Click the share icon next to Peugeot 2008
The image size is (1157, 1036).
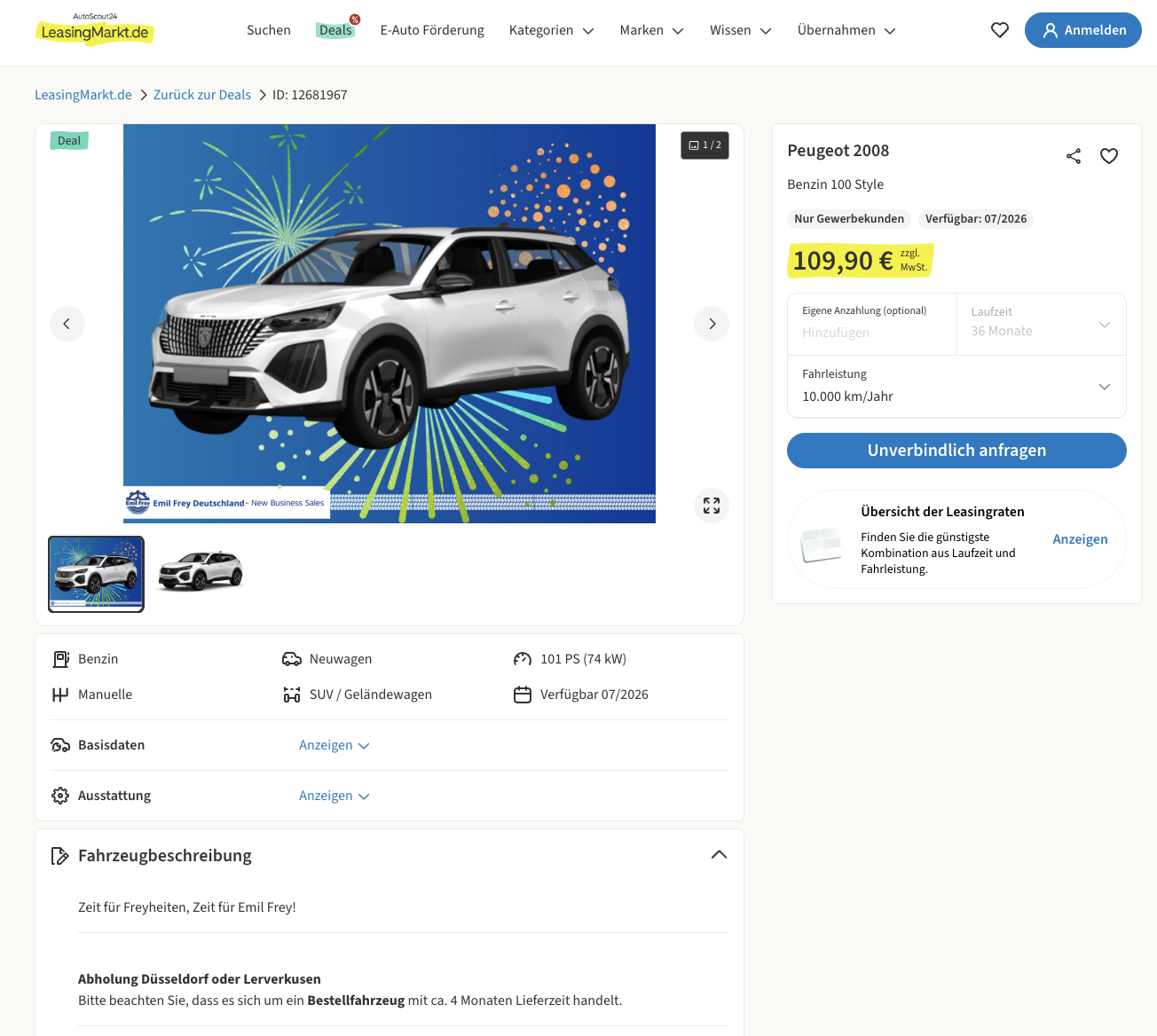coord(1074,156)
